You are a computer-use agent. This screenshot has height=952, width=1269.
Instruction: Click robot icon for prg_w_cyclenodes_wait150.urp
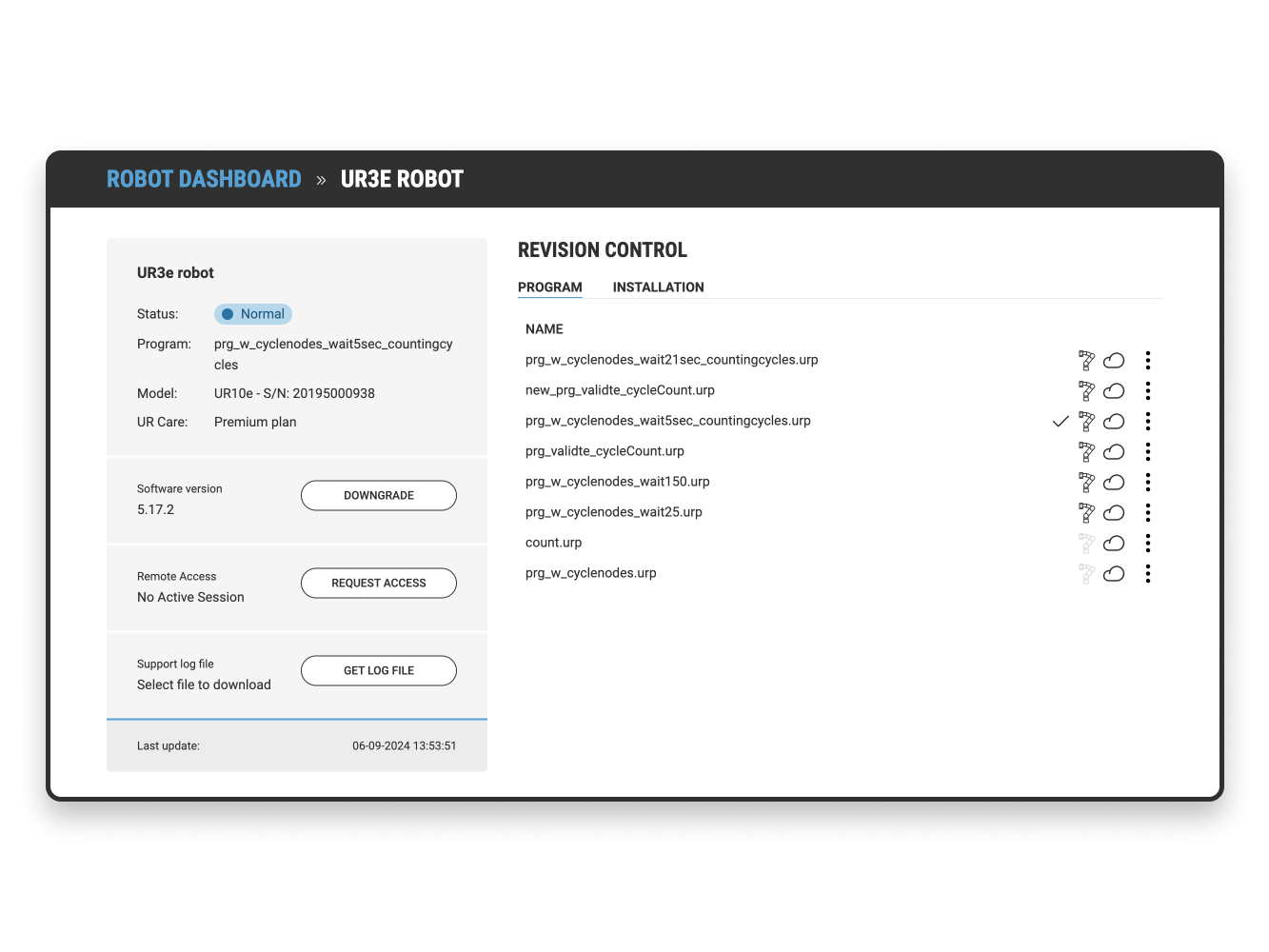pos(1086,482)
